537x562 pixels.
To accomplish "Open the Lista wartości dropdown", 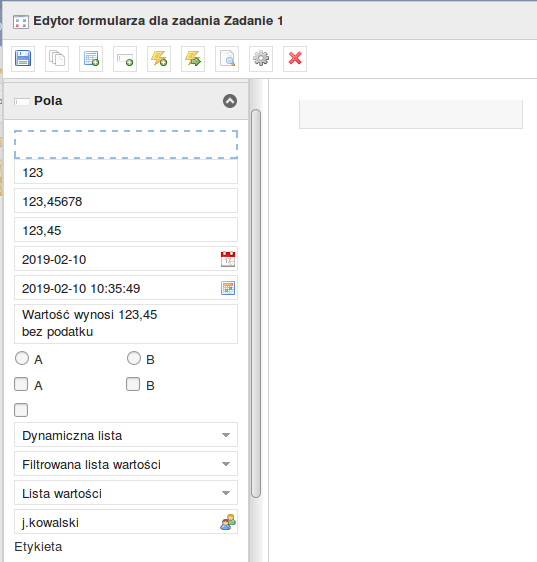I will pos(126,493).
